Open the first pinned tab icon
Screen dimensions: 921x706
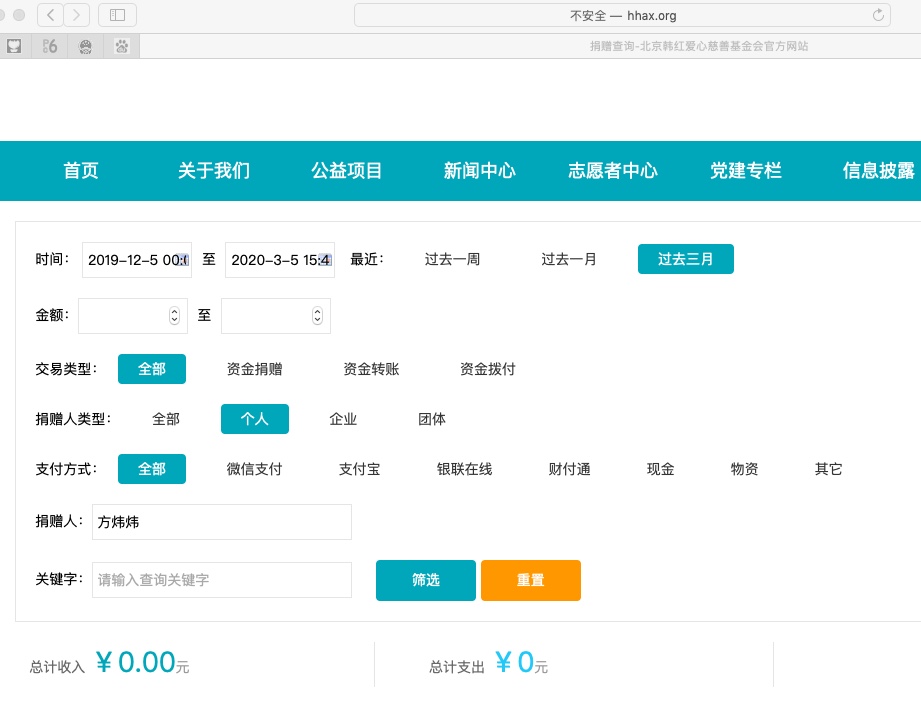point(14,46)
